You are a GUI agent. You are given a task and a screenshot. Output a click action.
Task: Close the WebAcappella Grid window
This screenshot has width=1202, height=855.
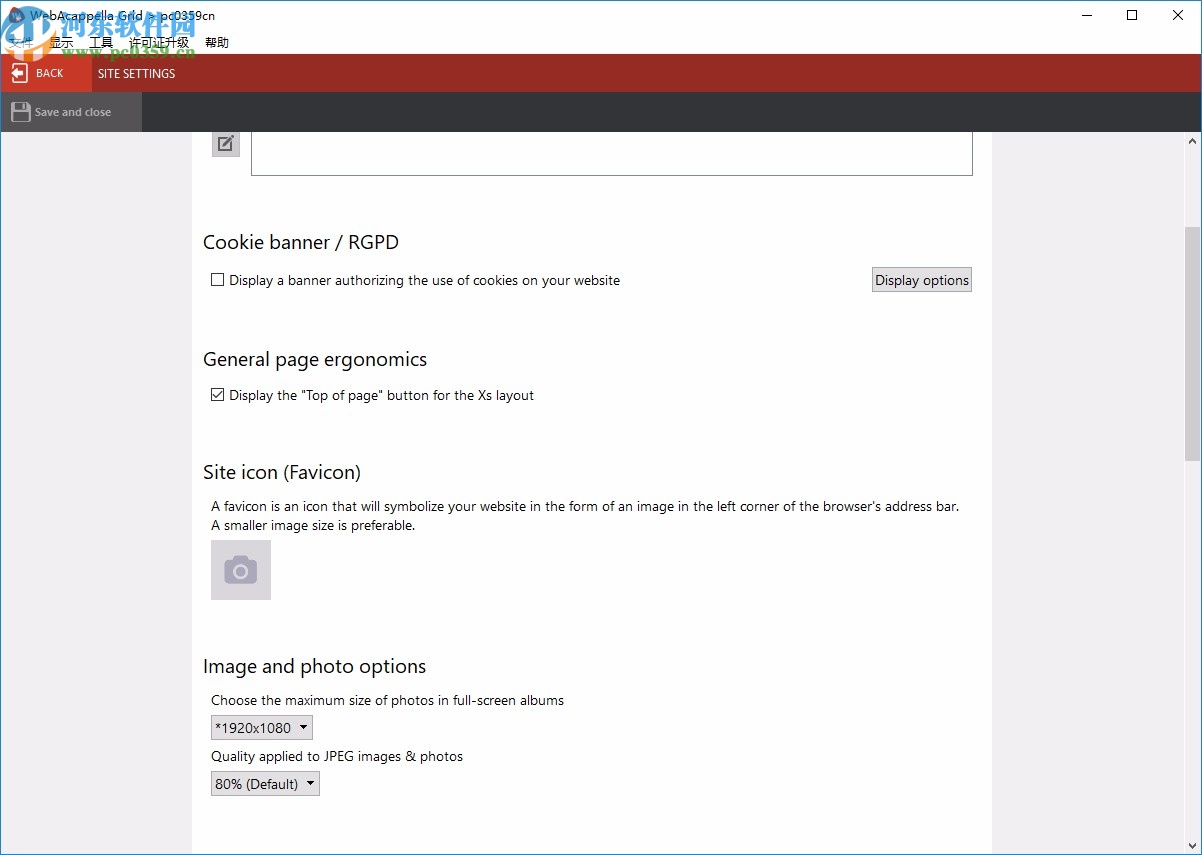[x=1178, y=15]
